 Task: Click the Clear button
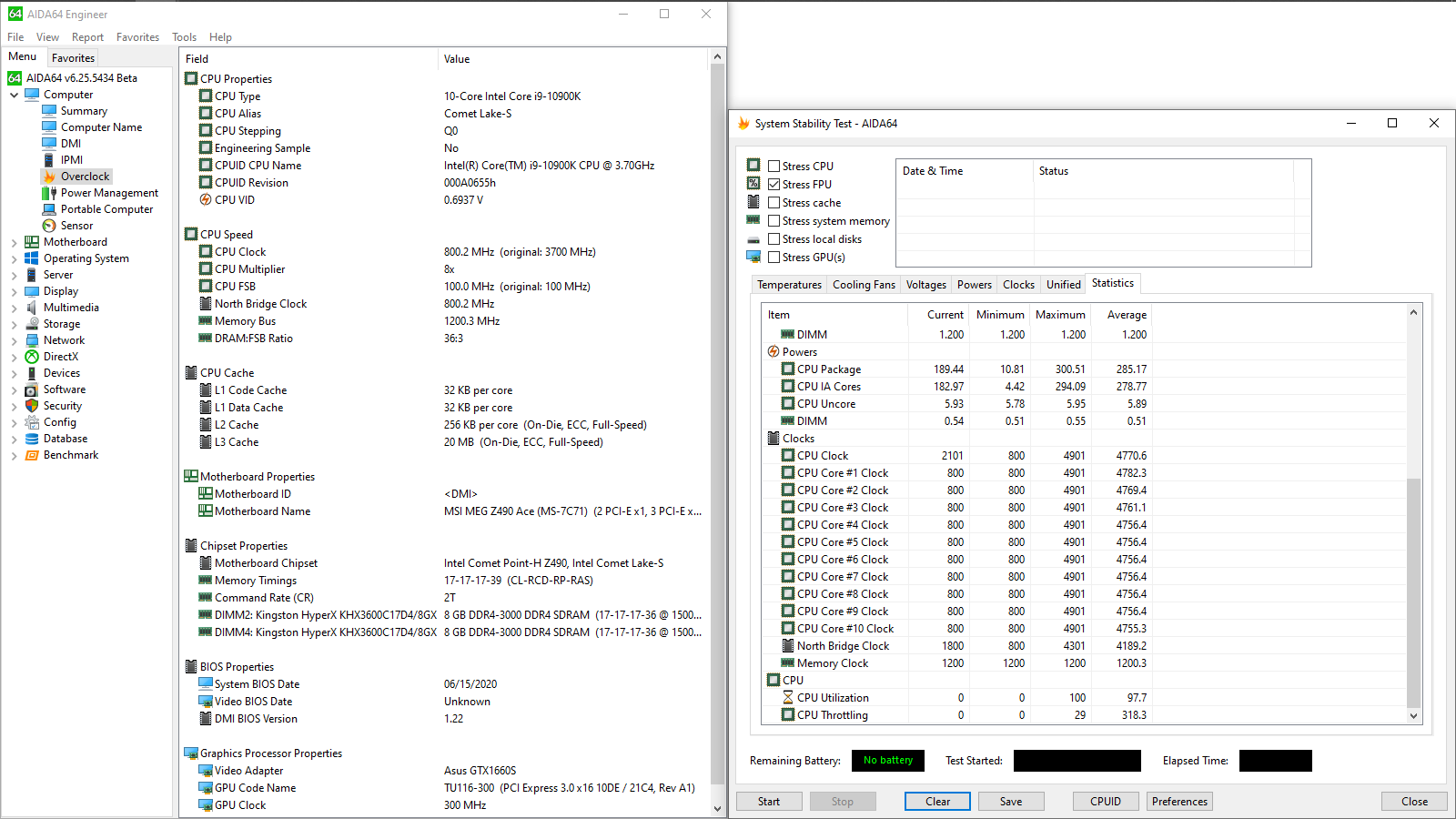coord(937,802)
